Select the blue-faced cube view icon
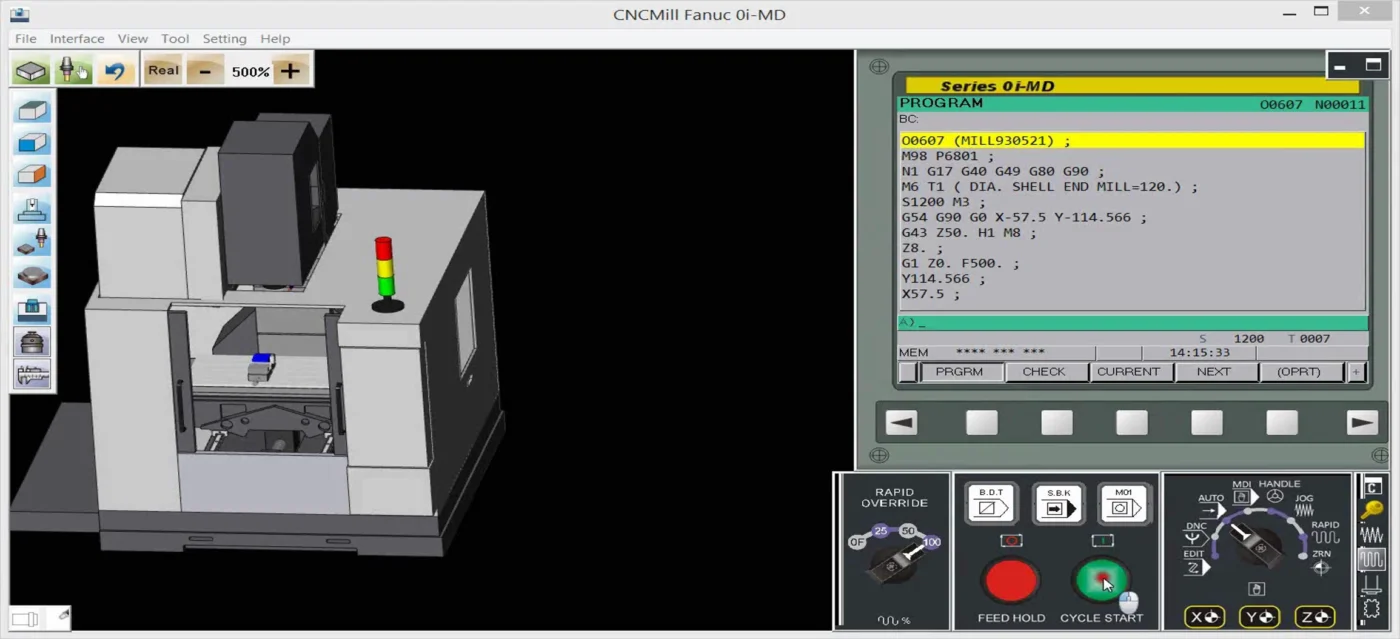The height and width of the screenshot is (639, 1400). [32, 143]
